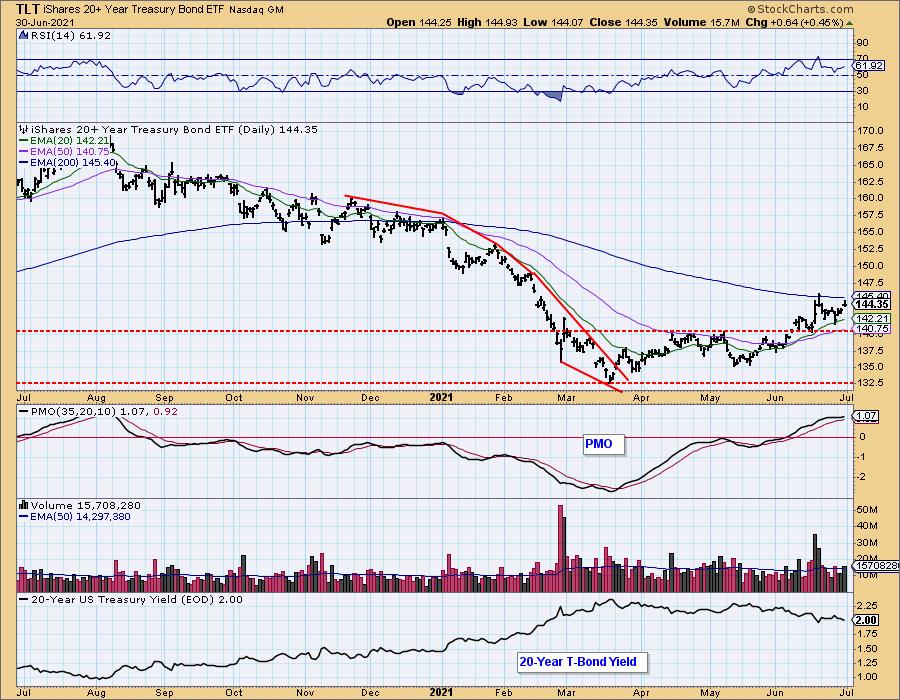Click the blue PMO annotation box
The height and width of the screenshot is (700, 900).
point(603,444)
